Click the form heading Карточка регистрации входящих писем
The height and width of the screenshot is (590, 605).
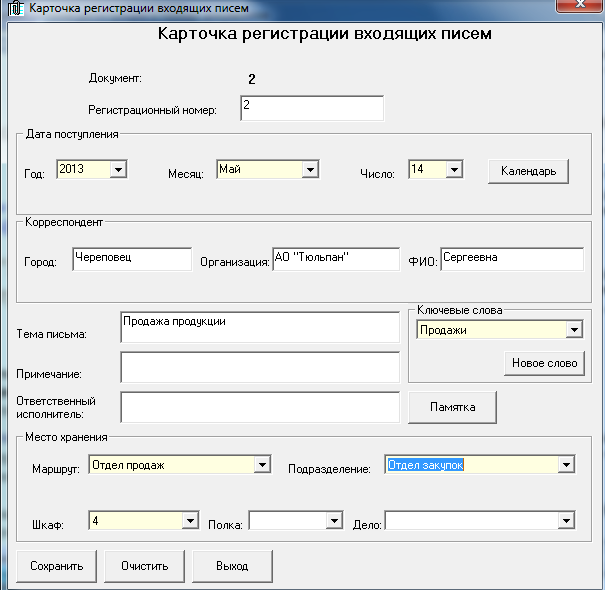[x=324, y=34]
